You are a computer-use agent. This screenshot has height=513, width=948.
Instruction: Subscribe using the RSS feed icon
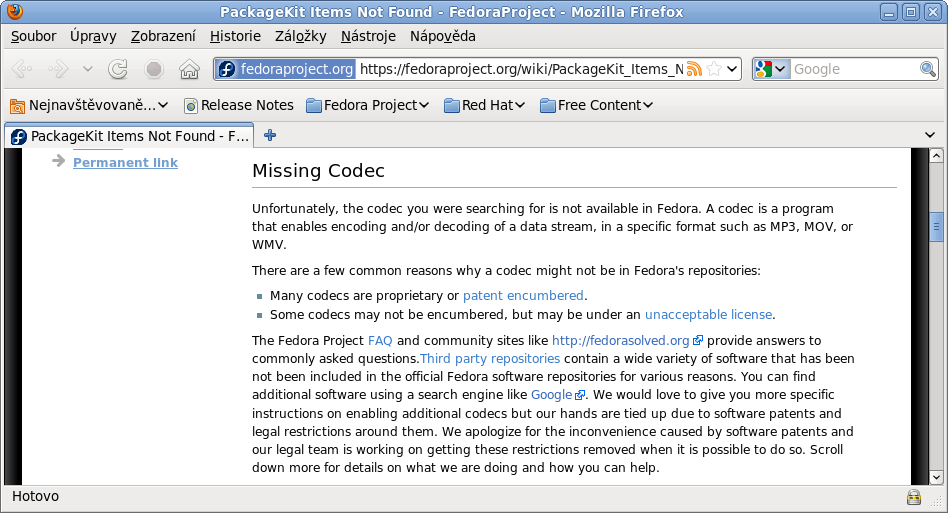click(695, 69)
